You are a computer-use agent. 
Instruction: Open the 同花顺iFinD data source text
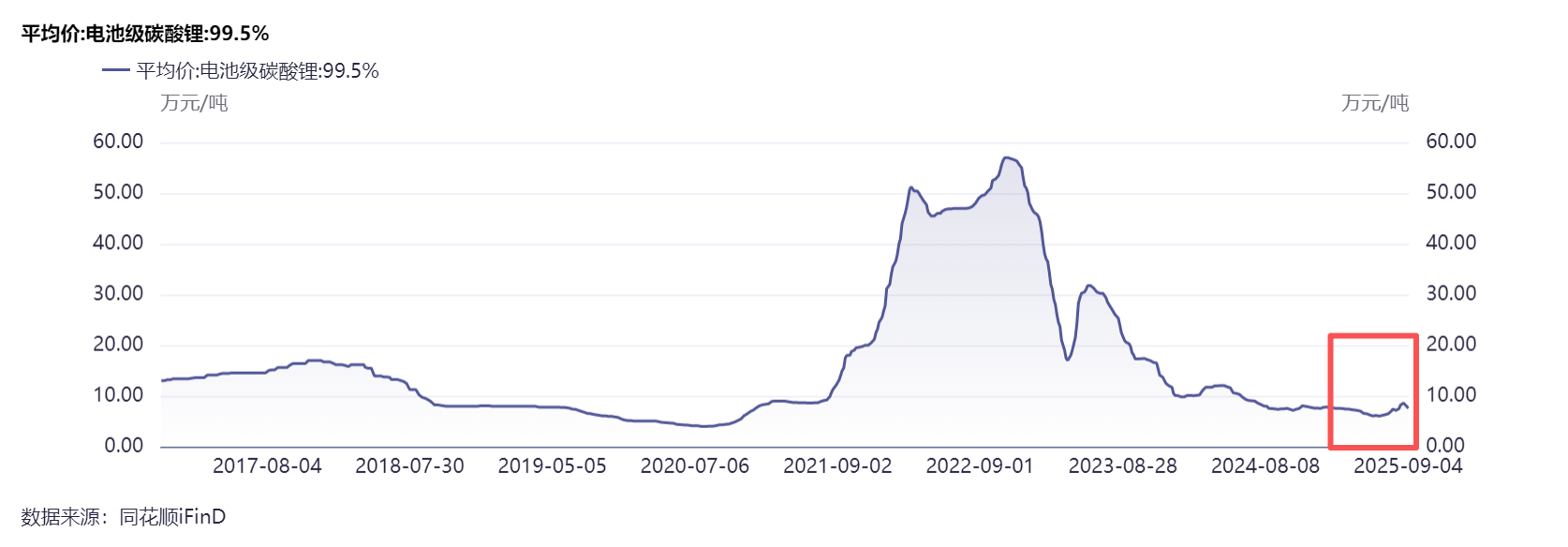click(x=172, y=517)
